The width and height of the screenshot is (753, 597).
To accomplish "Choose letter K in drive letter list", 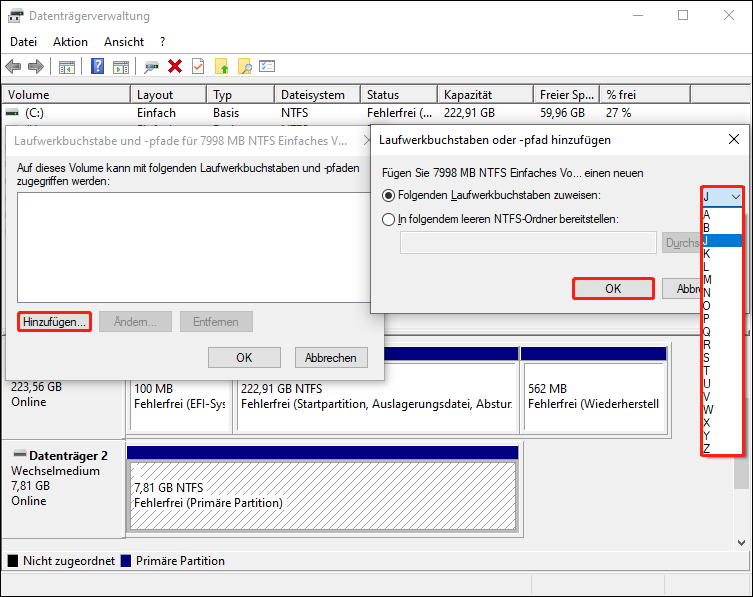I will [x=722, y=254].
